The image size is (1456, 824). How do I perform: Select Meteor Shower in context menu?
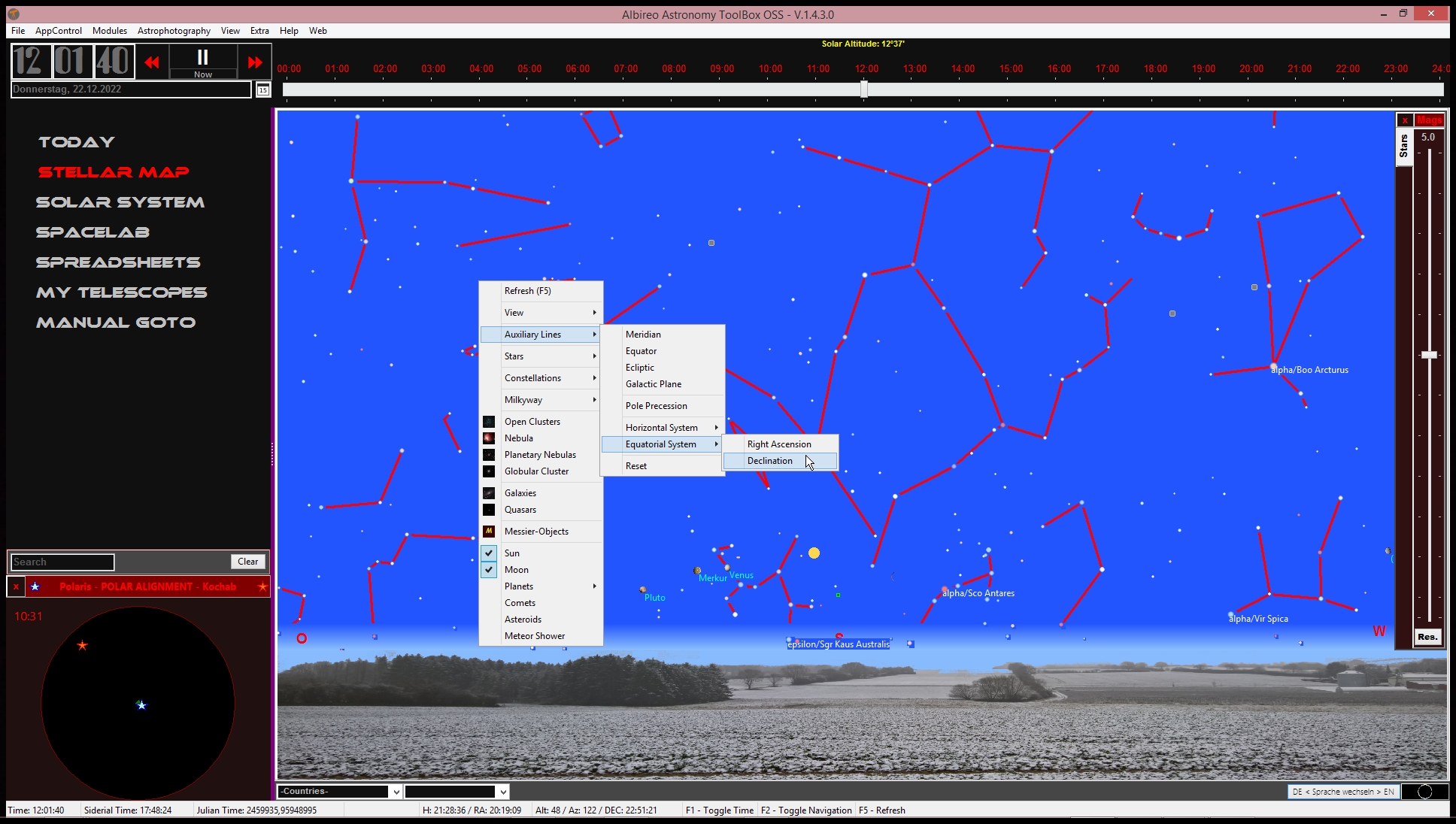tap(541, 636)
